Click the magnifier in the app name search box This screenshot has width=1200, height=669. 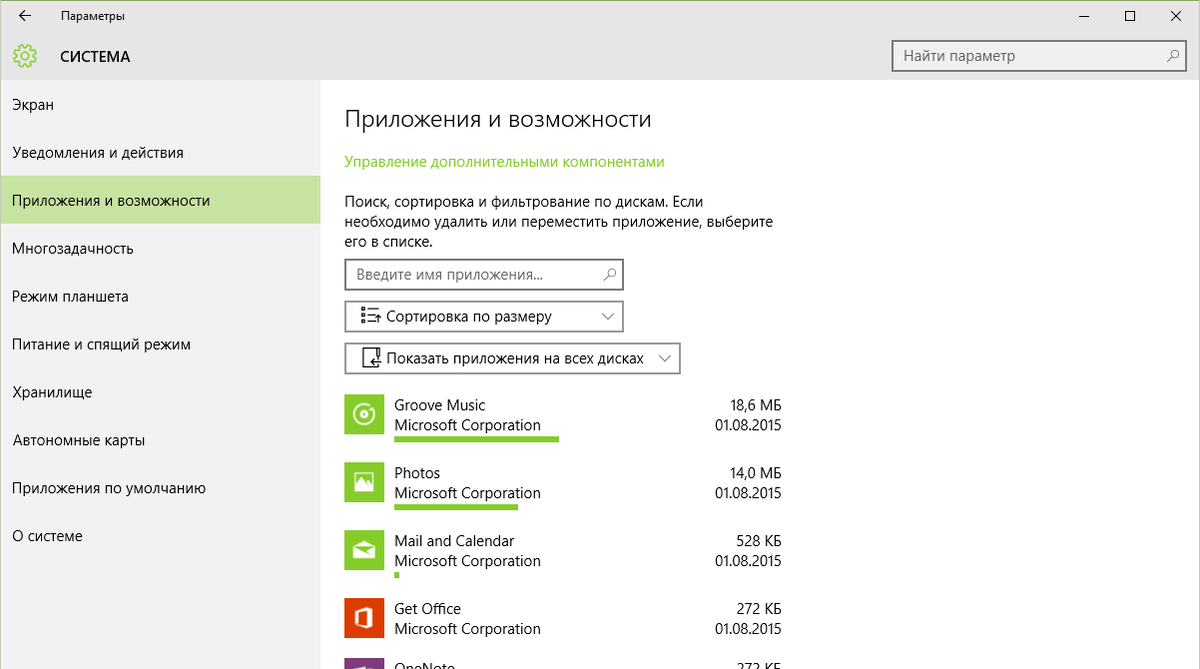611,274
